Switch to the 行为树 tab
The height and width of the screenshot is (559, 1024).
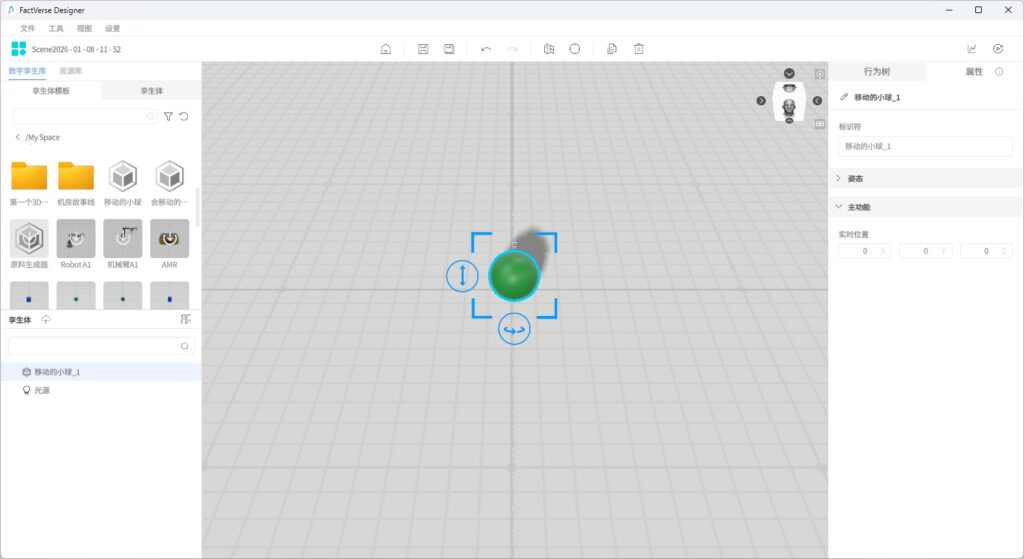point(877,72)
